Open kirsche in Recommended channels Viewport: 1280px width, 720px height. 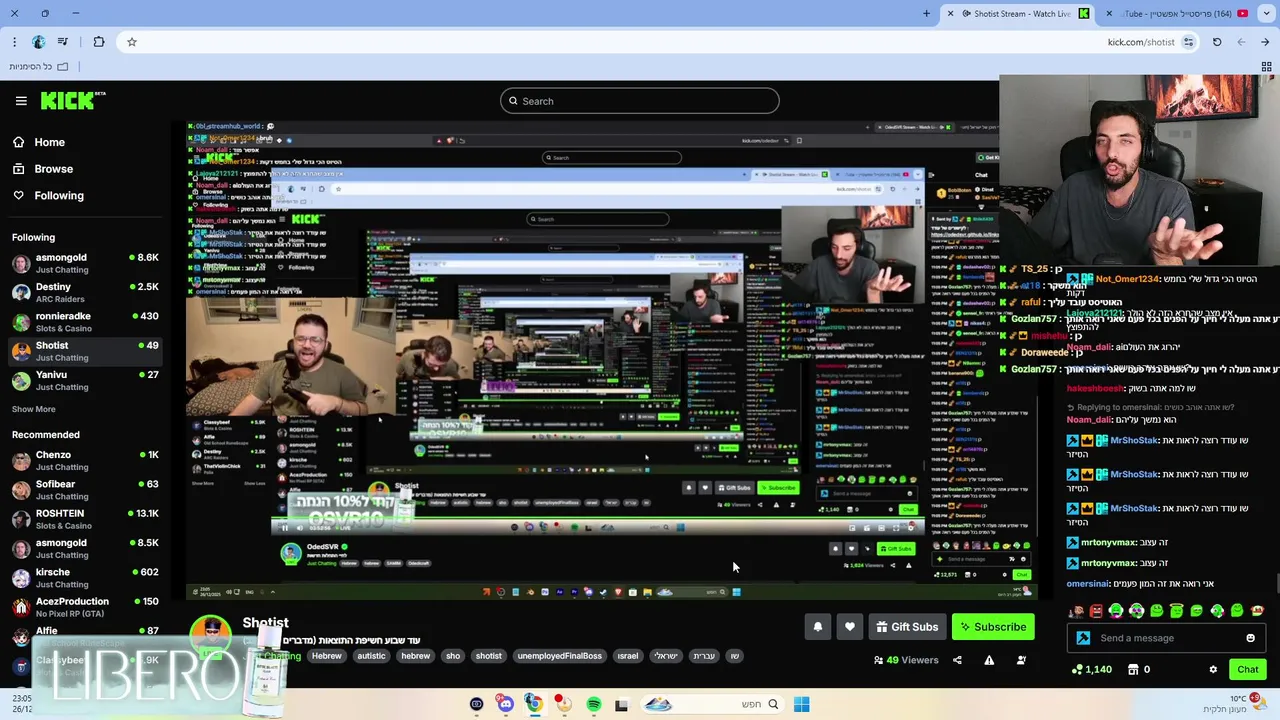[85, 577]
